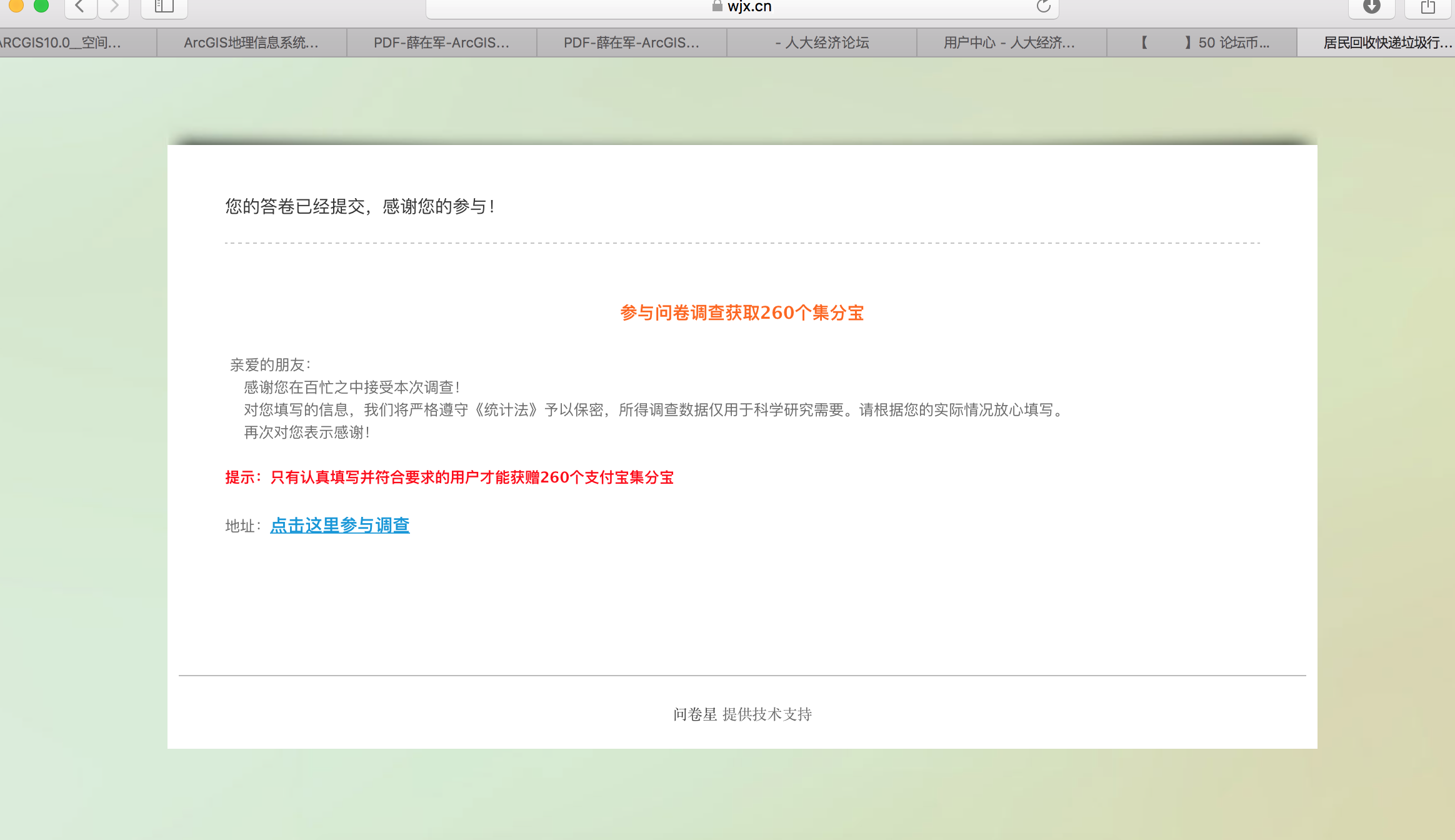Open the ArcGIS地理信息系统 tab
Screen dimensions: 1455x840
point(251,42)
